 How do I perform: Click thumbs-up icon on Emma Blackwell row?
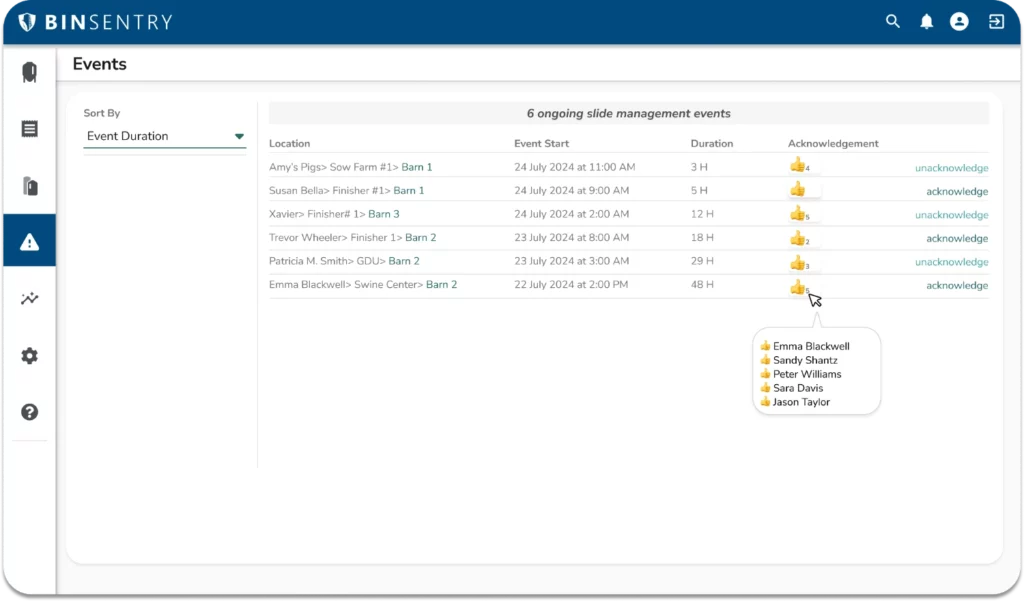point(797,287)
